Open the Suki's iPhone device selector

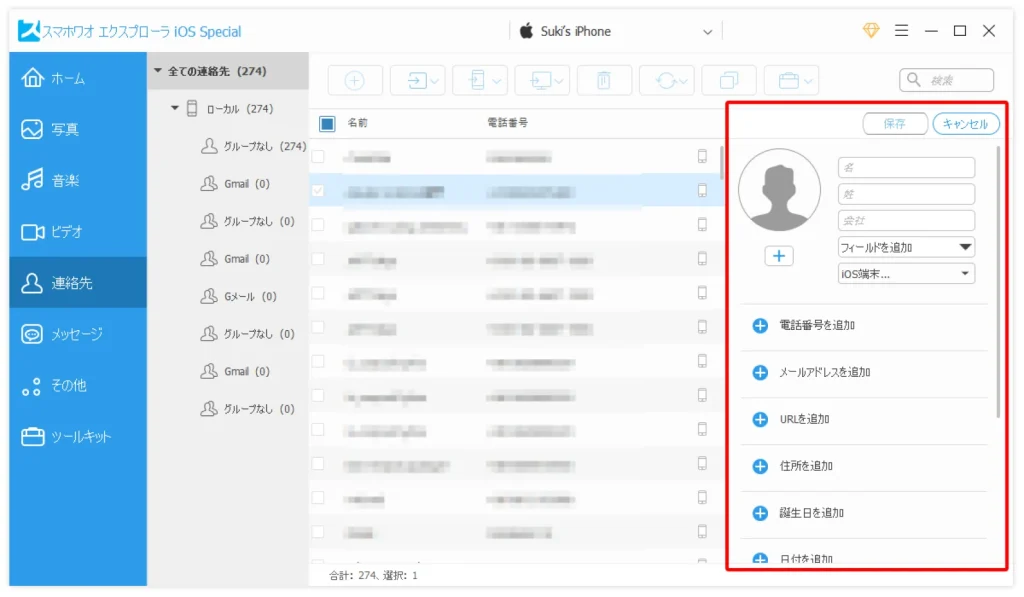tap(615, 31)
